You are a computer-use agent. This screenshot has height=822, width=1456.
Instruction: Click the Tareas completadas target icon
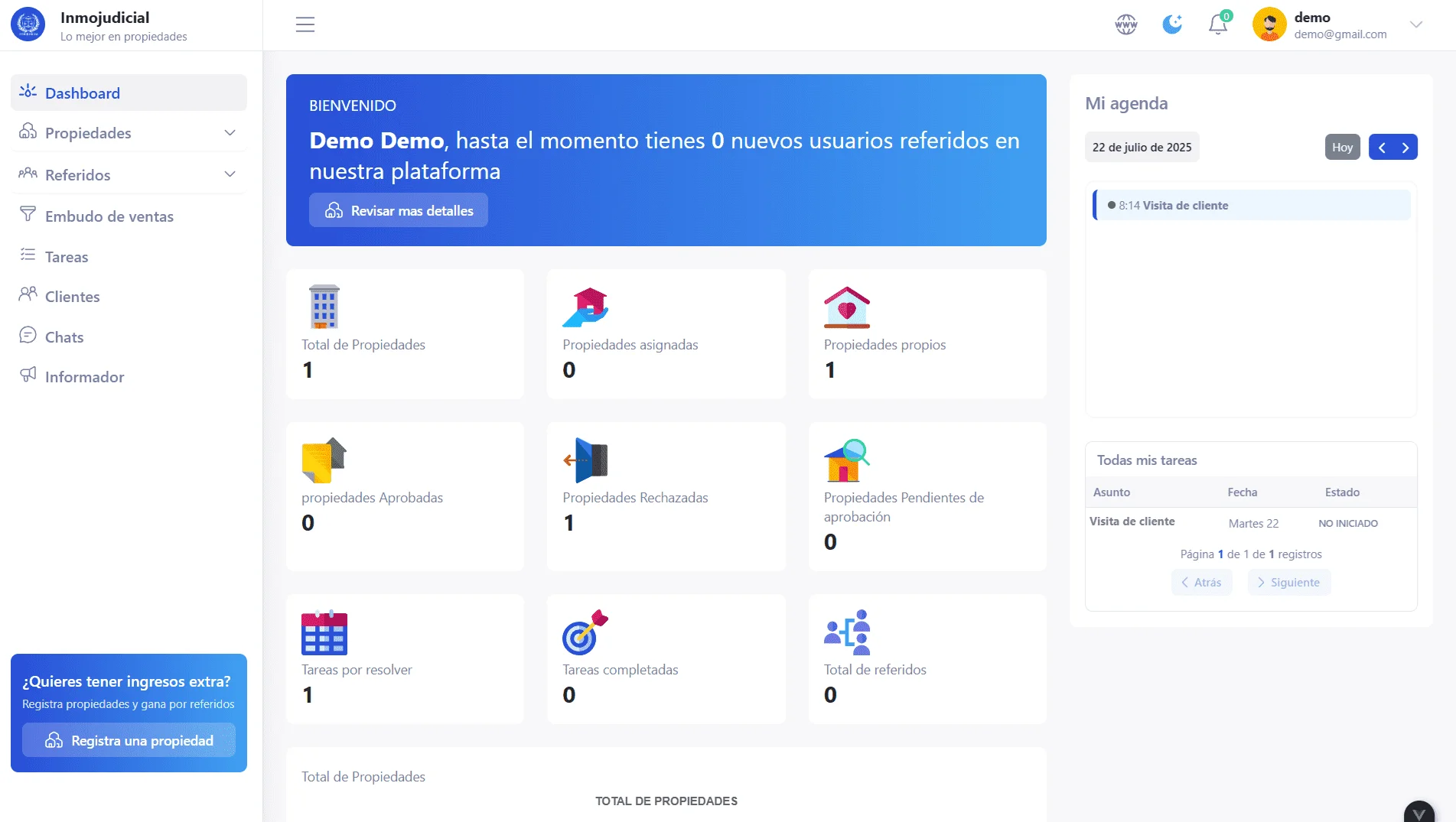tap(585, 632)
